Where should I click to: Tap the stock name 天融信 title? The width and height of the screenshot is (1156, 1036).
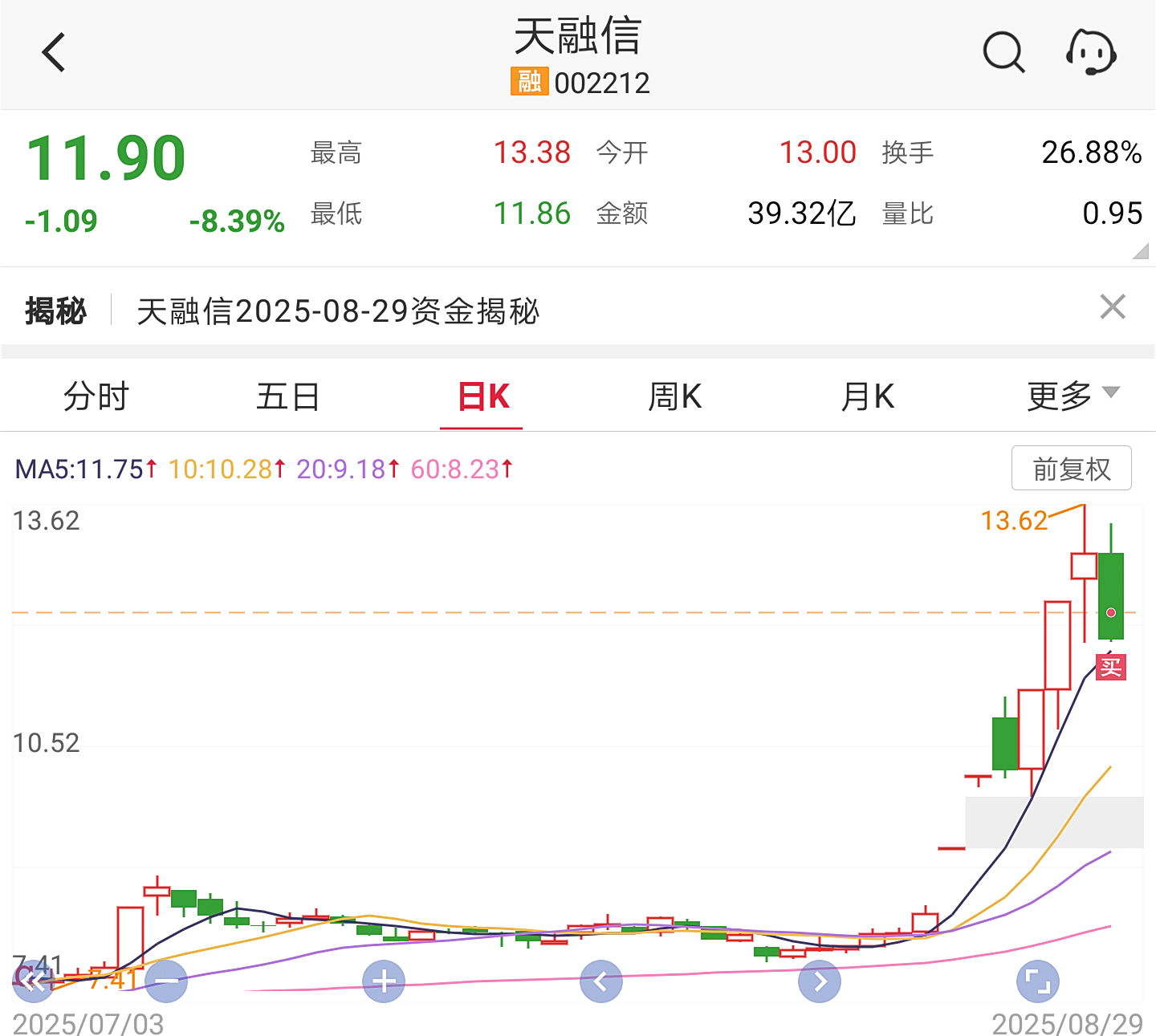577,37
